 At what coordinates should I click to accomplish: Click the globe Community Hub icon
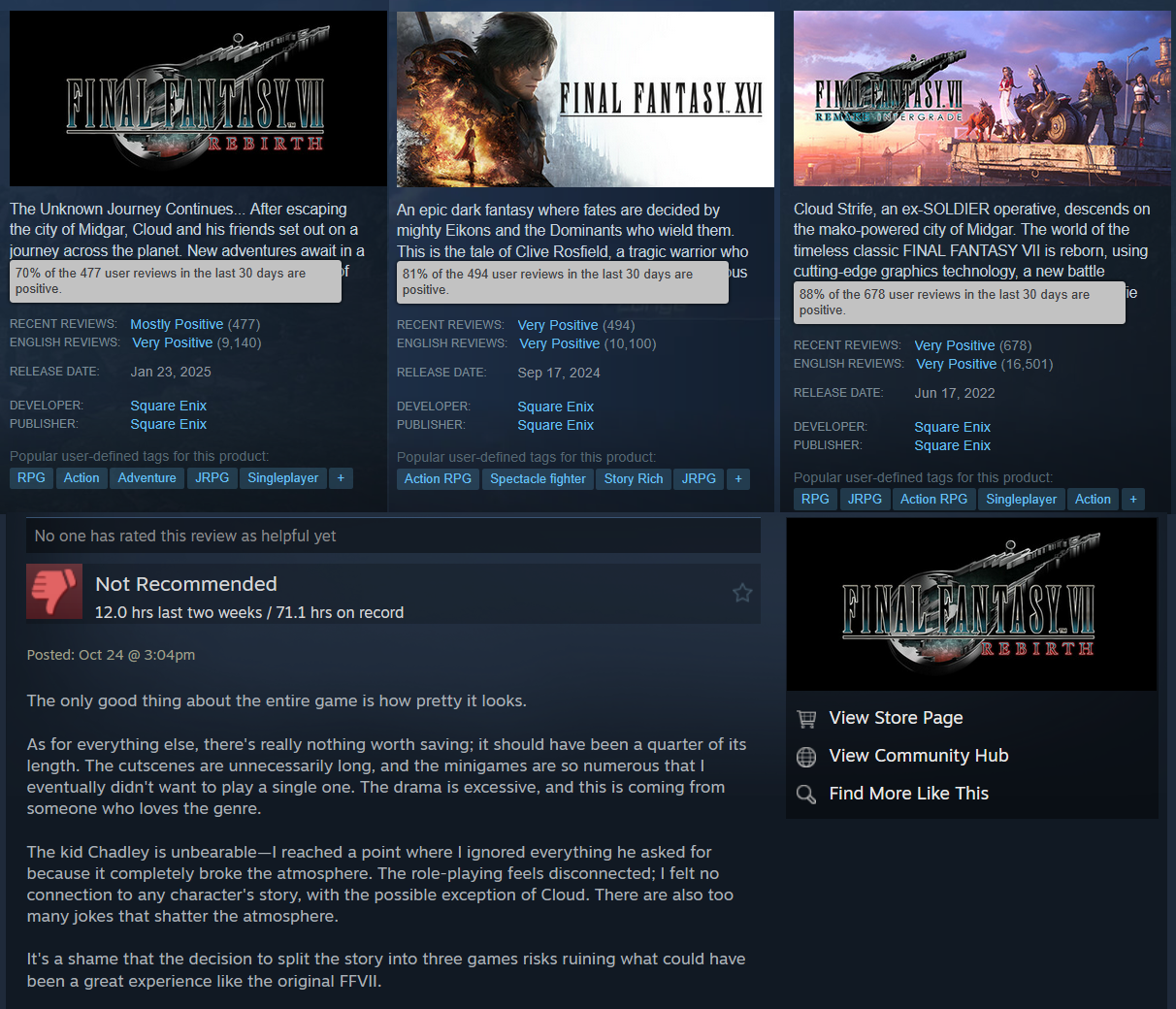806,757
